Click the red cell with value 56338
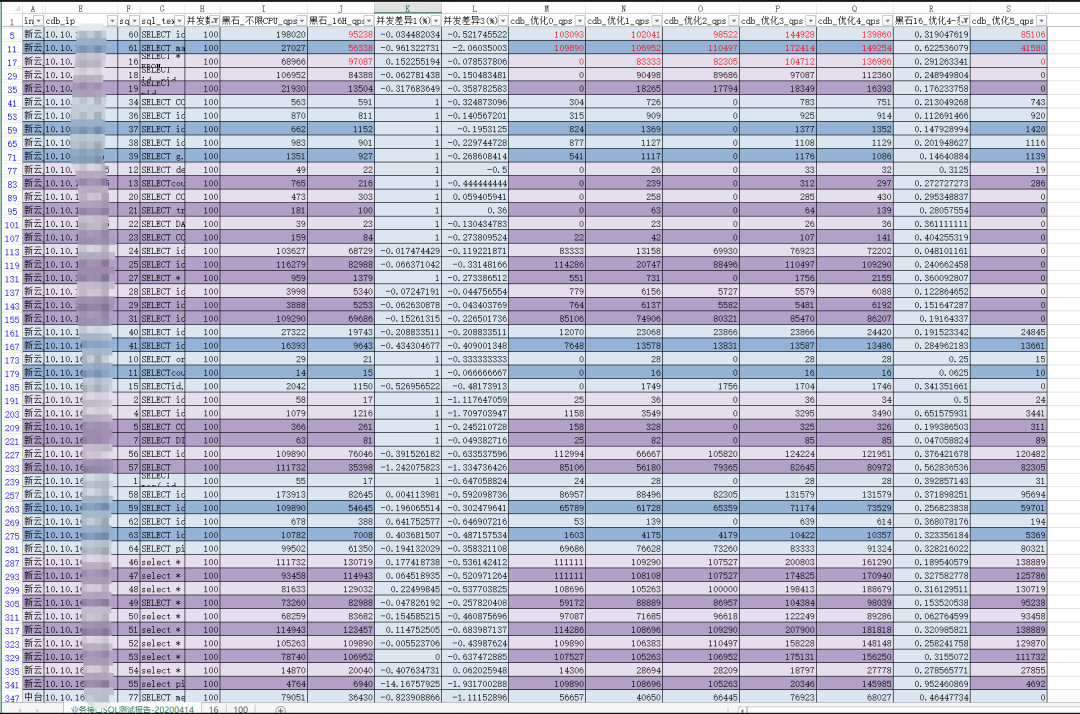The image size is (1080, 714). click(x=341, y=48)
